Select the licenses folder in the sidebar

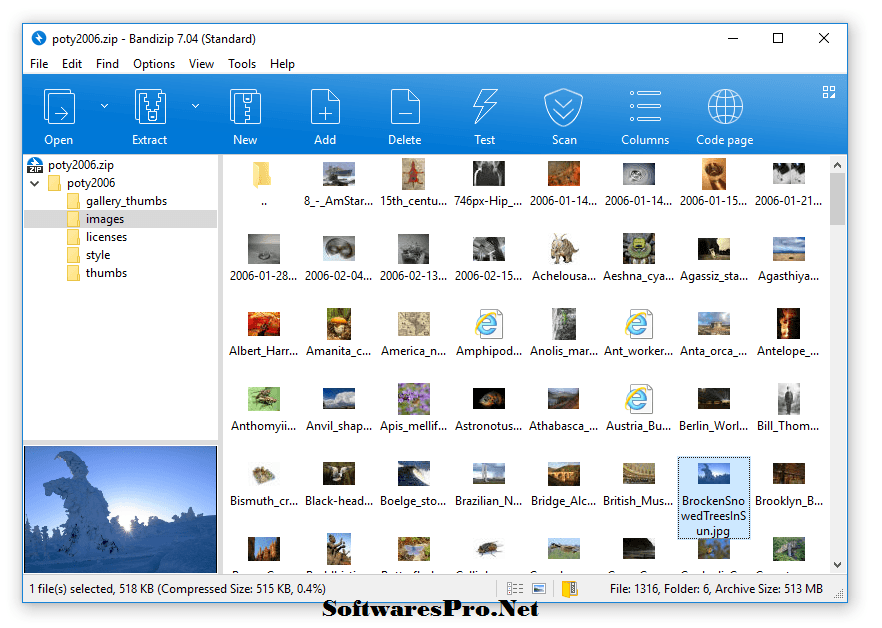coord(104,236)
